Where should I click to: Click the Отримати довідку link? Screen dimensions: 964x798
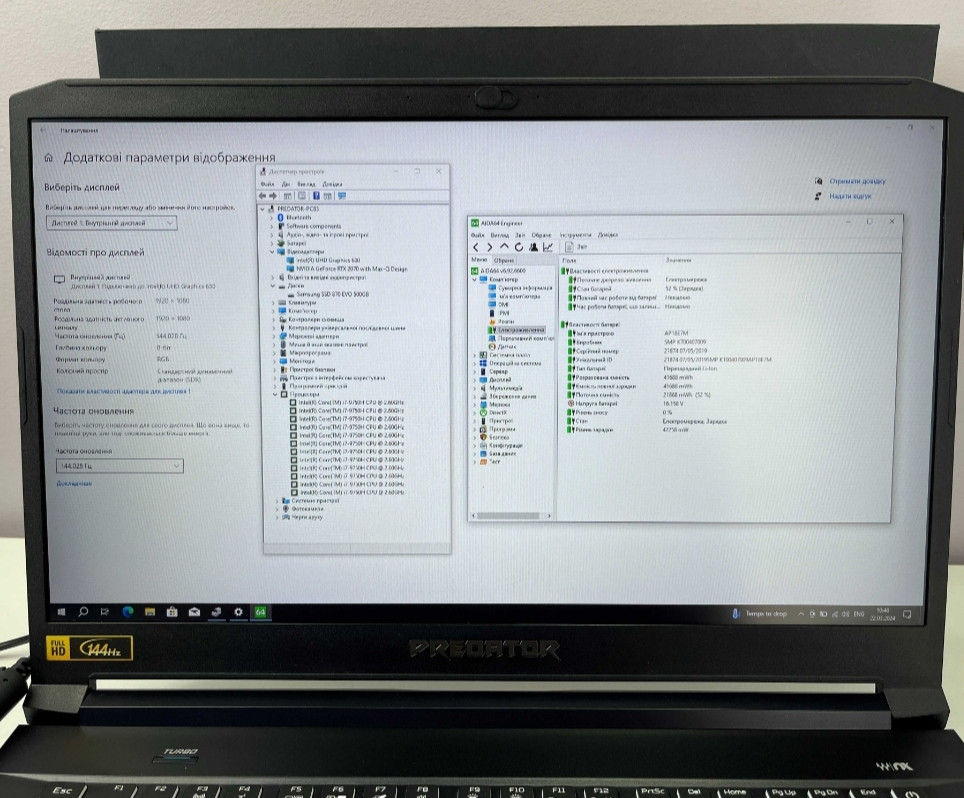coord(857,182)
